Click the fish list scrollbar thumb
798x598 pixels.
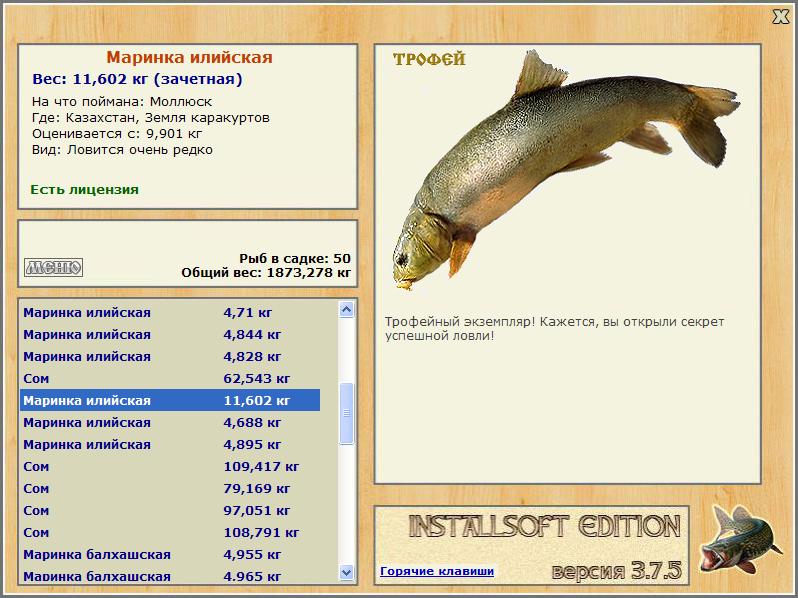click(347, 413)
